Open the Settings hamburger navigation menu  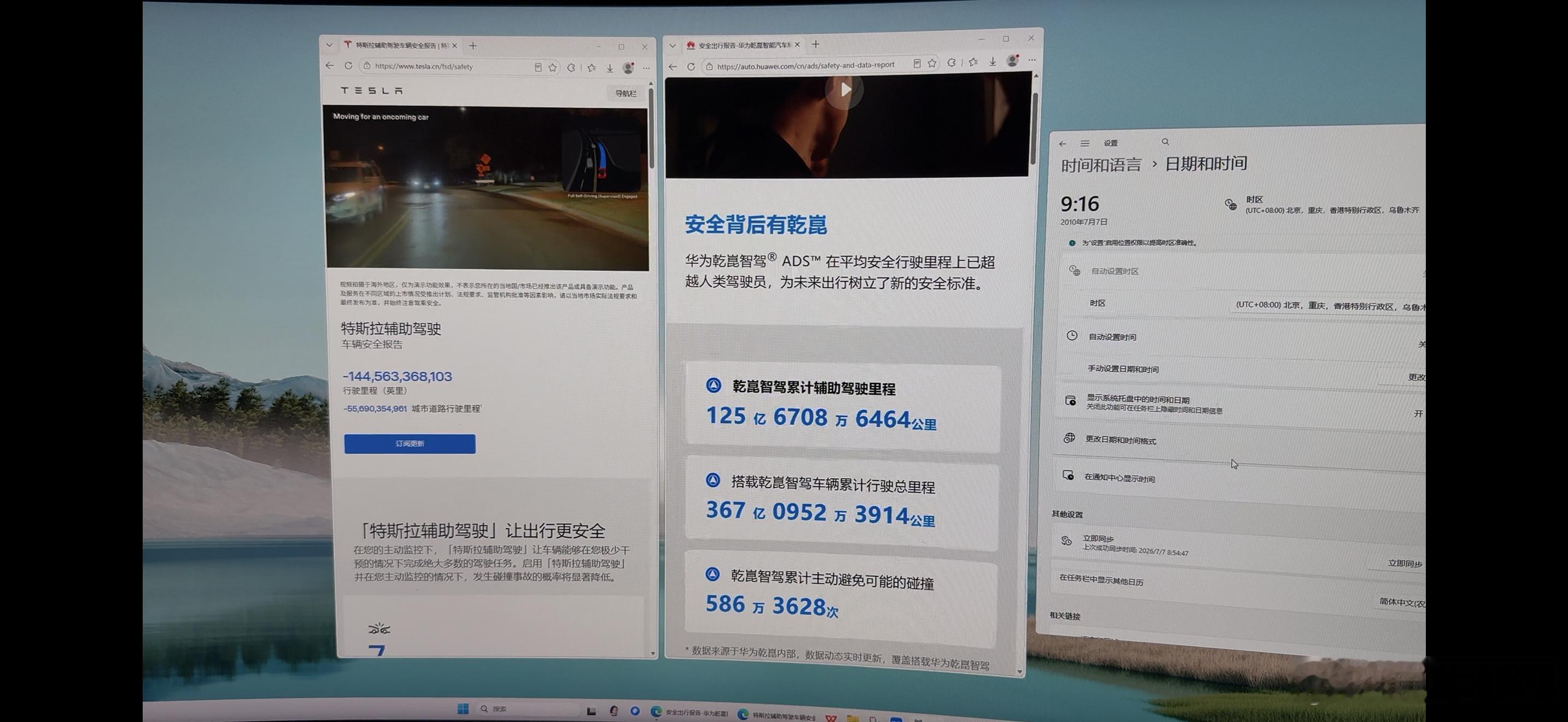coord(1085,143)
